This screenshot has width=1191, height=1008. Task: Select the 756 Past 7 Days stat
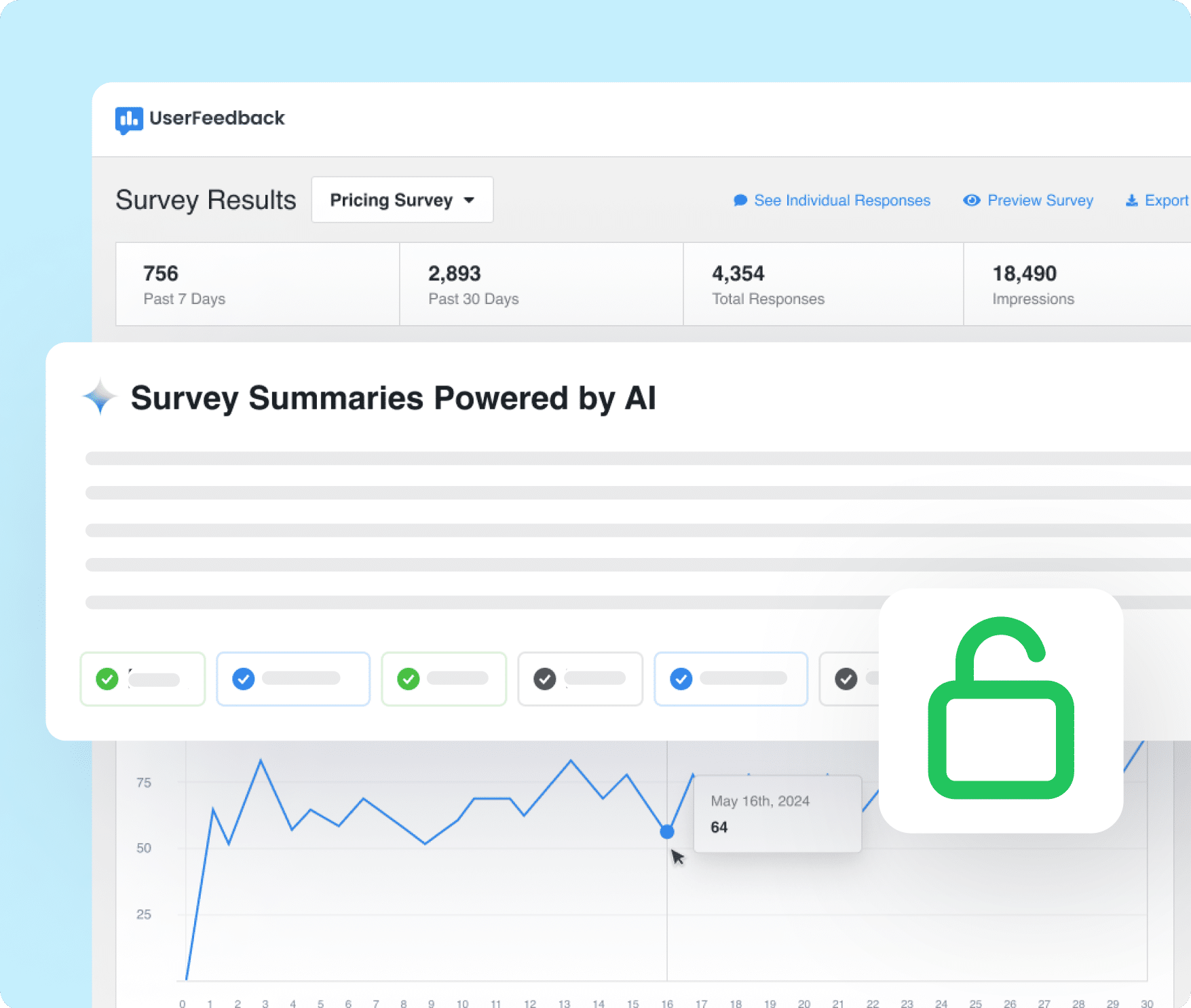[258, 284]
